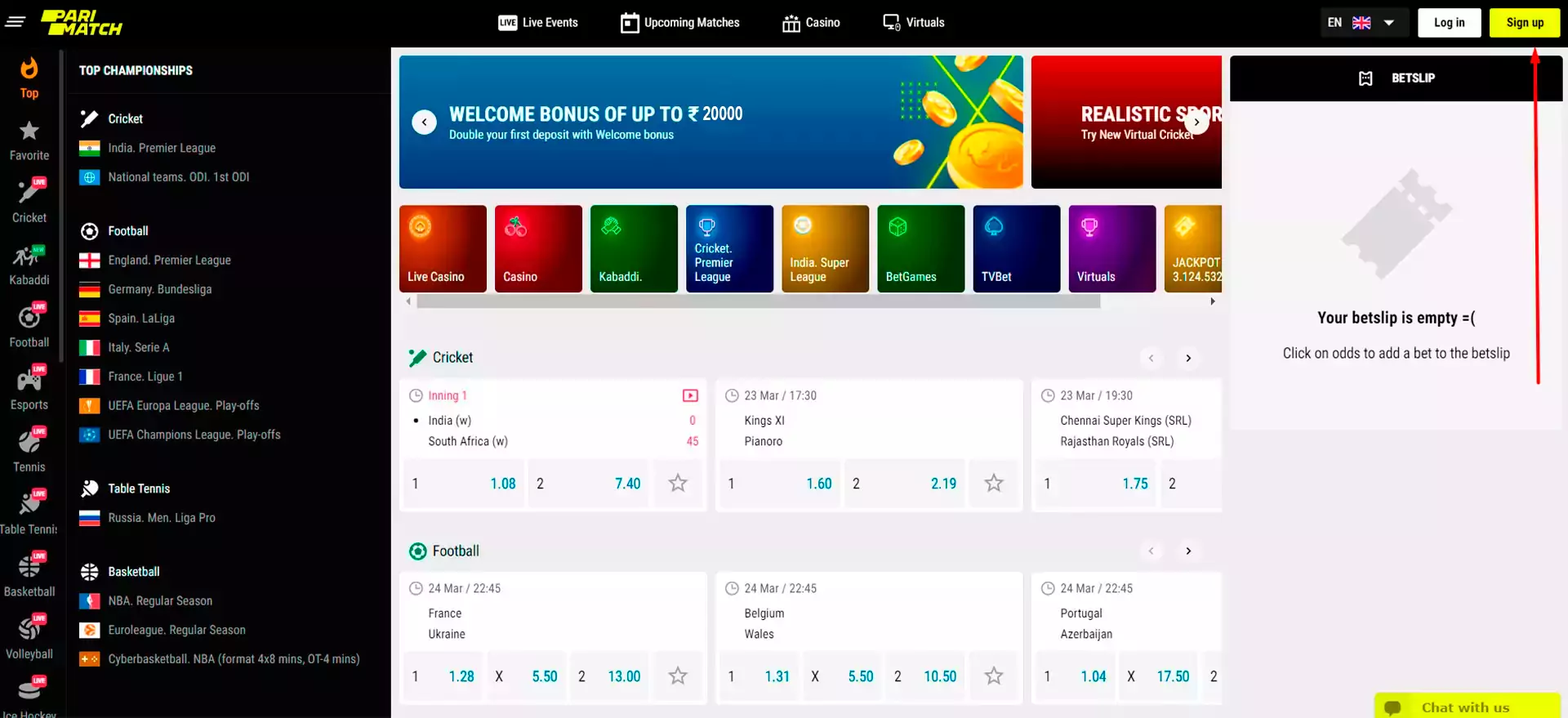Bet on France-Ukraine draw at 5.50
This screenshot has width=1568, height=718.
coord(527,676)
